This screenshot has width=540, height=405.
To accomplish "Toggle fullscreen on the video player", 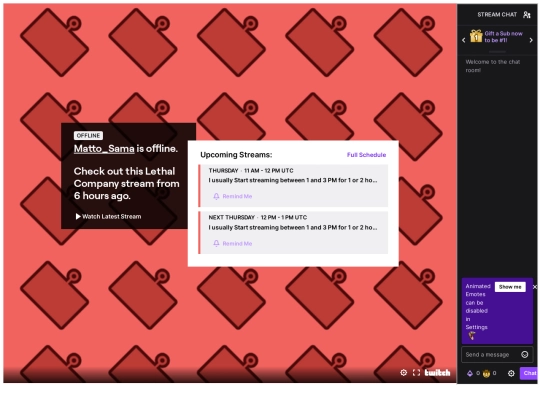I will pos(416,372).
